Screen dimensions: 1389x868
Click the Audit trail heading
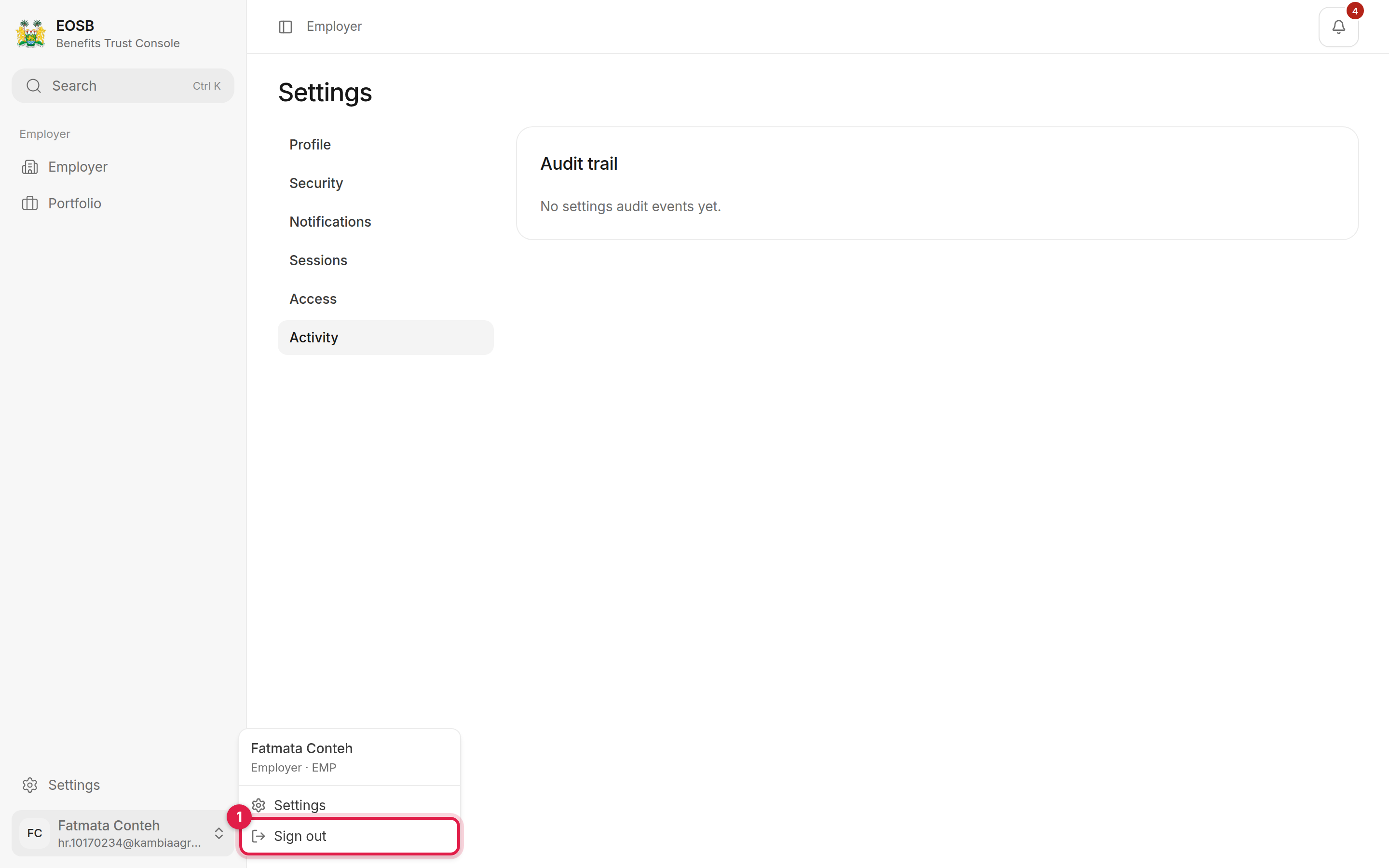[579, 163]
